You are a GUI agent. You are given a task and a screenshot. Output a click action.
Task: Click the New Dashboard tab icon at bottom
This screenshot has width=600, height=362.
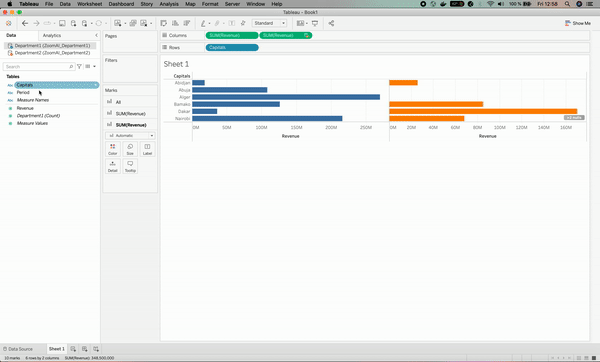(85, 349)
